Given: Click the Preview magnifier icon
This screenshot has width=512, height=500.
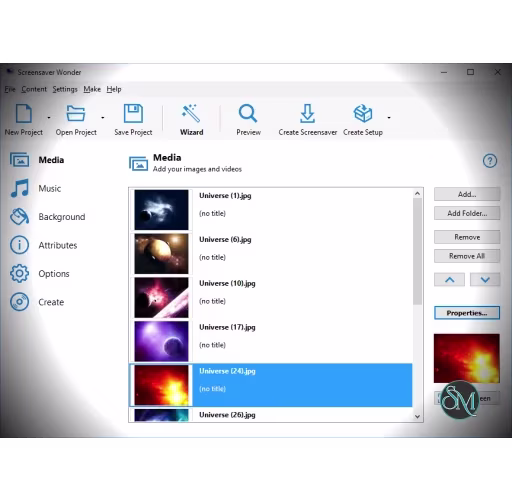Looking at the screenshot, I should (x=248, y=113).
